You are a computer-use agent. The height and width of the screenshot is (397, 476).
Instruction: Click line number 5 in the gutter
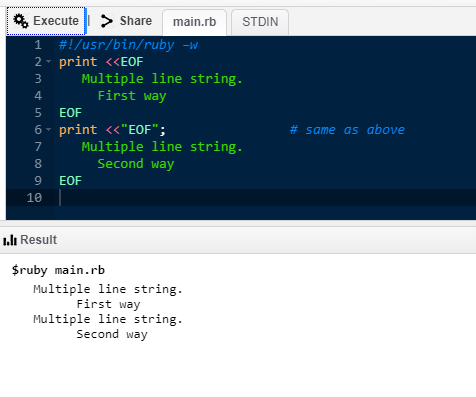point(38,113)
